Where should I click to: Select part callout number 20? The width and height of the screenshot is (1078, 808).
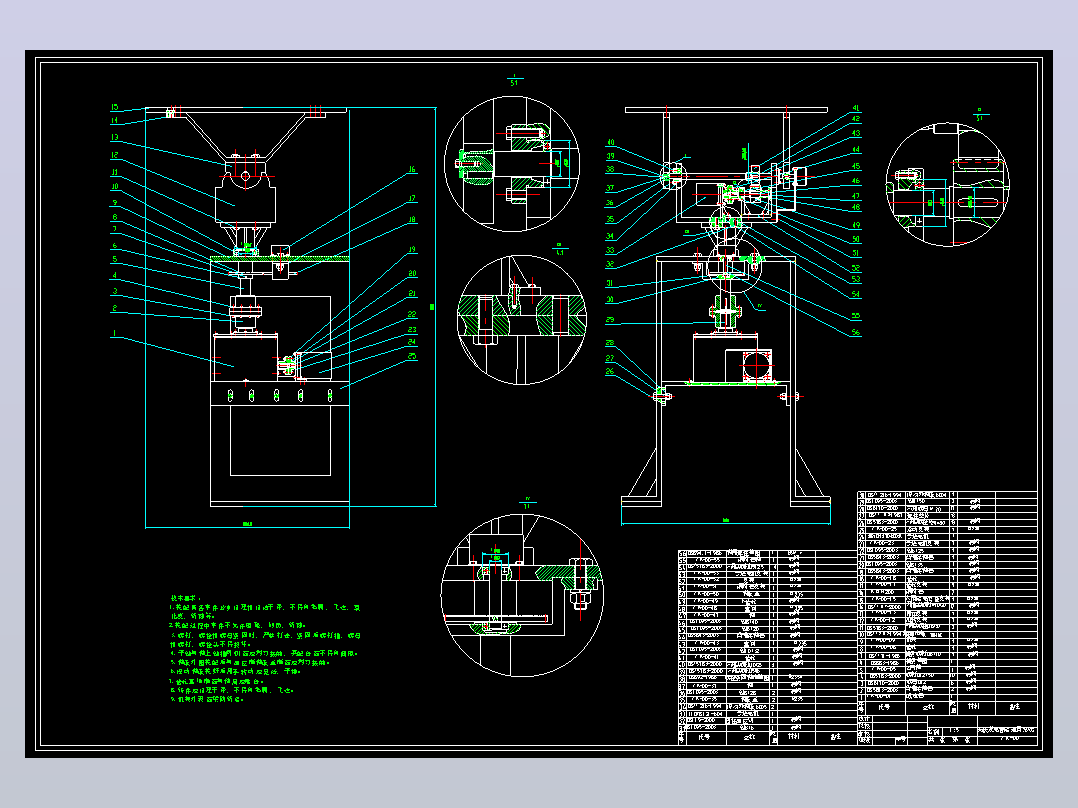click(412, 273)
